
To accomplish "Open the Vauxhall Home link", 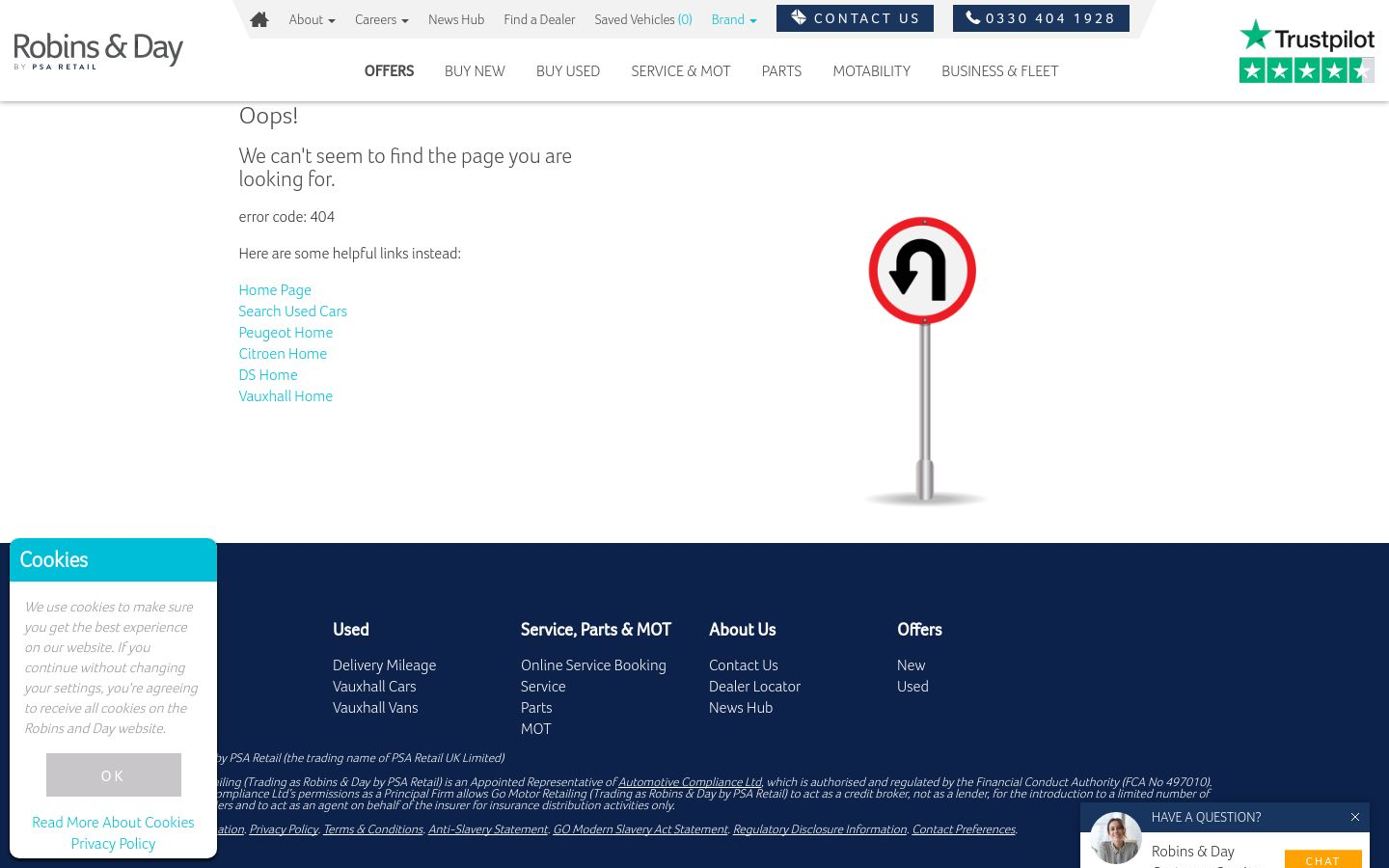I will [x=286, y=396].
